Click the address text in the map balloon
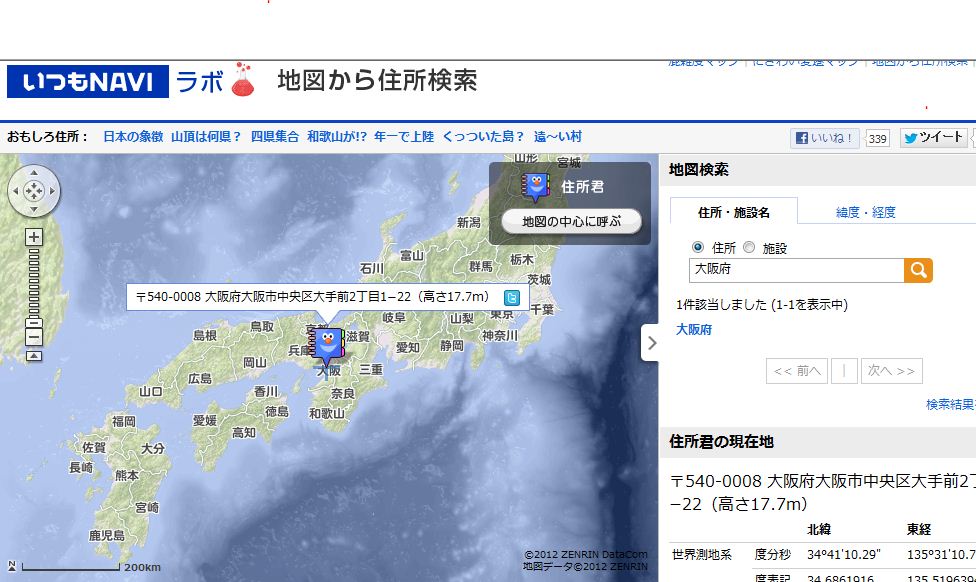The height and width of the screenshot is (582, 976). click(312, 297)
